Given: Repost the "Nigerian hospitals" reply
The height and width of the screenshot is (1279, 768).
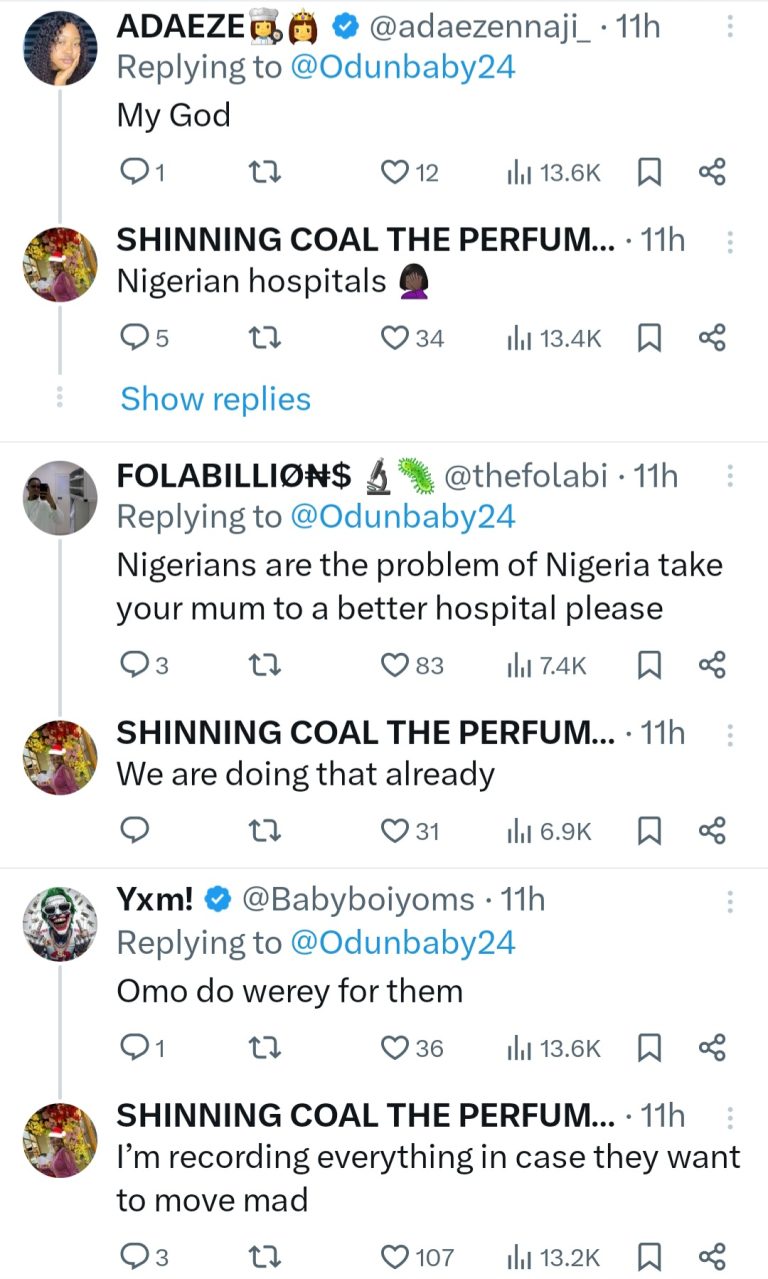Looking at the screenshot, I should click(264, 338).
